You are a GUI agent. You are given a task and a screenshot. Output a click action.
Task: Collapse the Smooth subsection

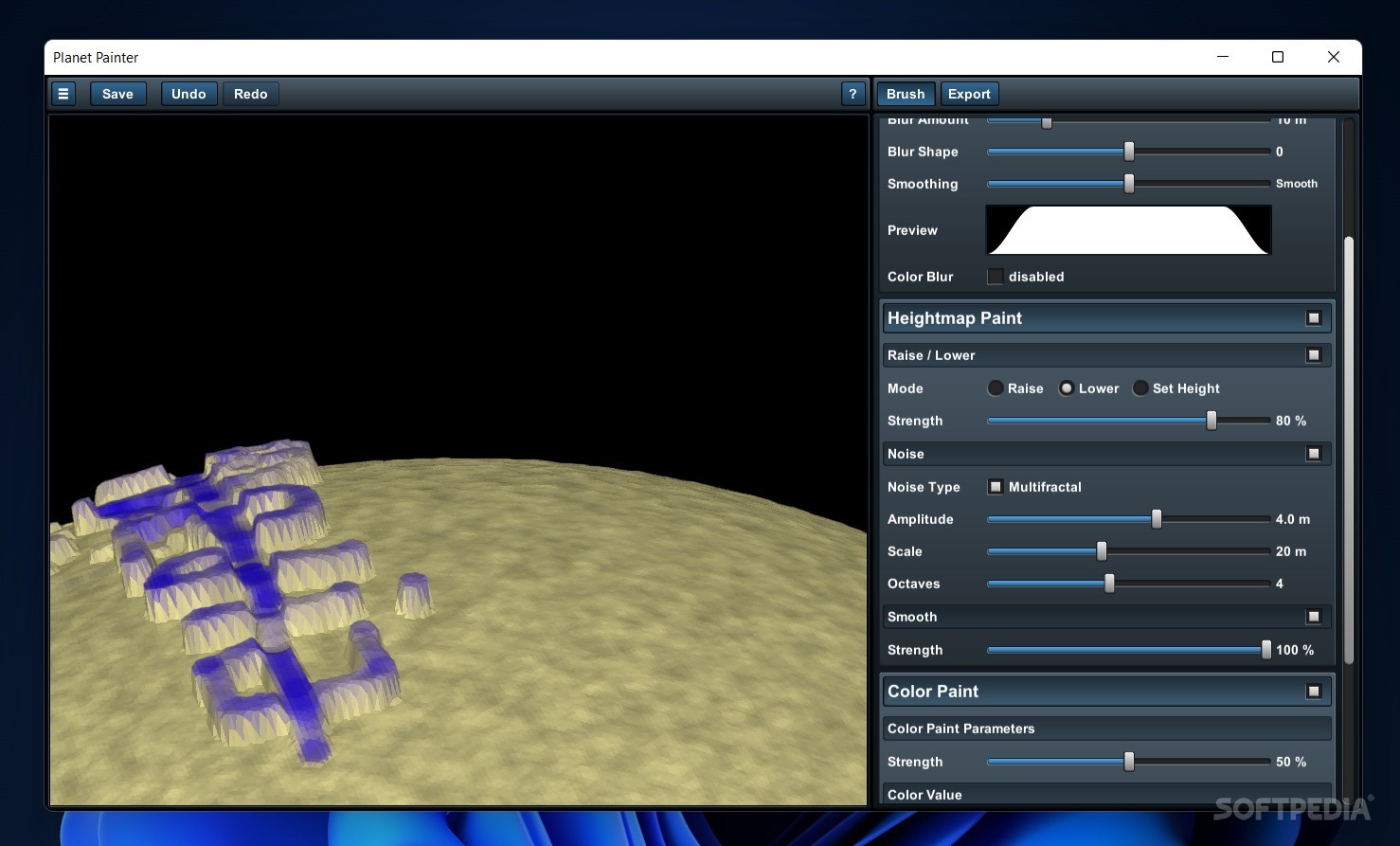point(1314,617)
